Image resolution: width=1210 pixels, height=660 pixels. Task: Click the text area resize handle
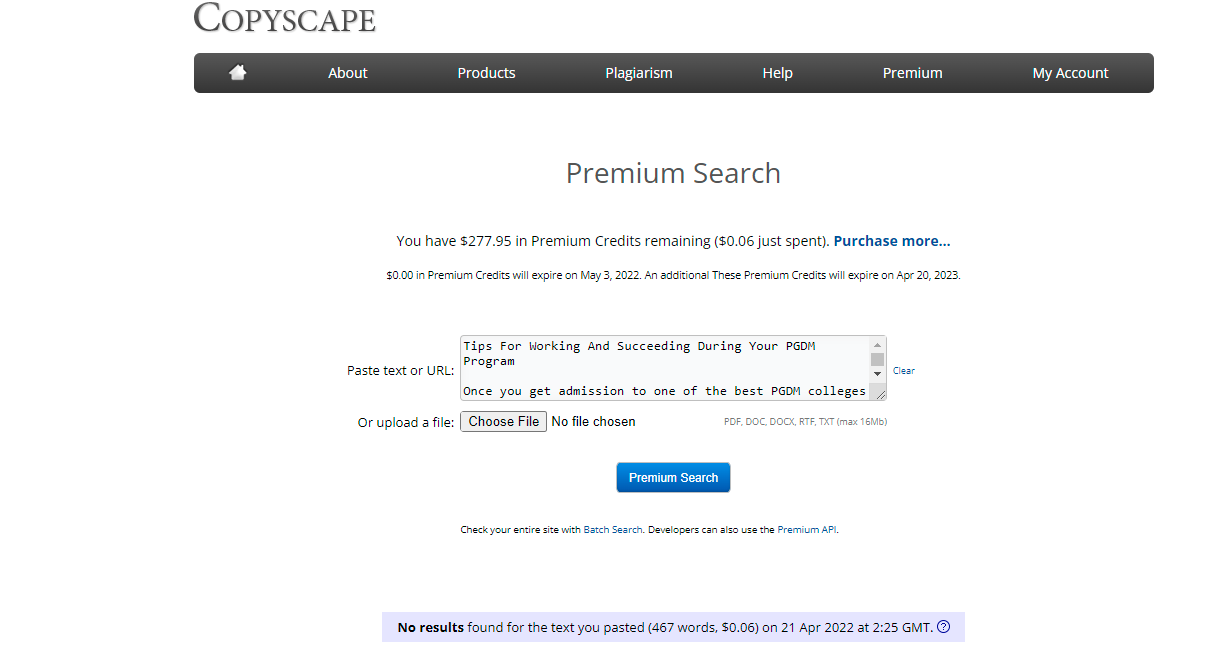[x=879, y=392]
